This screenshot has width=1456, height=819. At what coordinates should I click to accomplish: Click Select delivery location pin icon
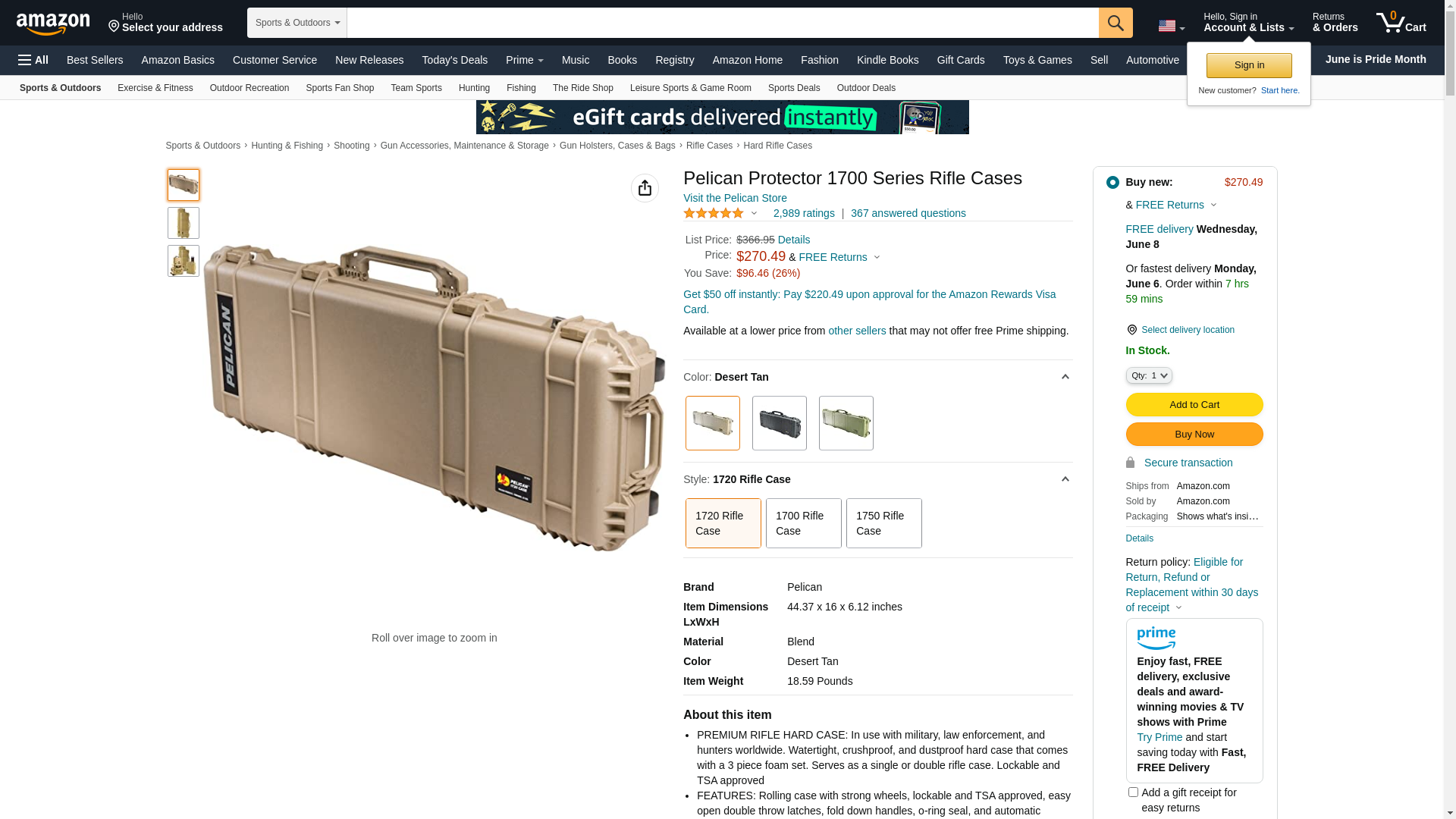(x=1131, y=330)
